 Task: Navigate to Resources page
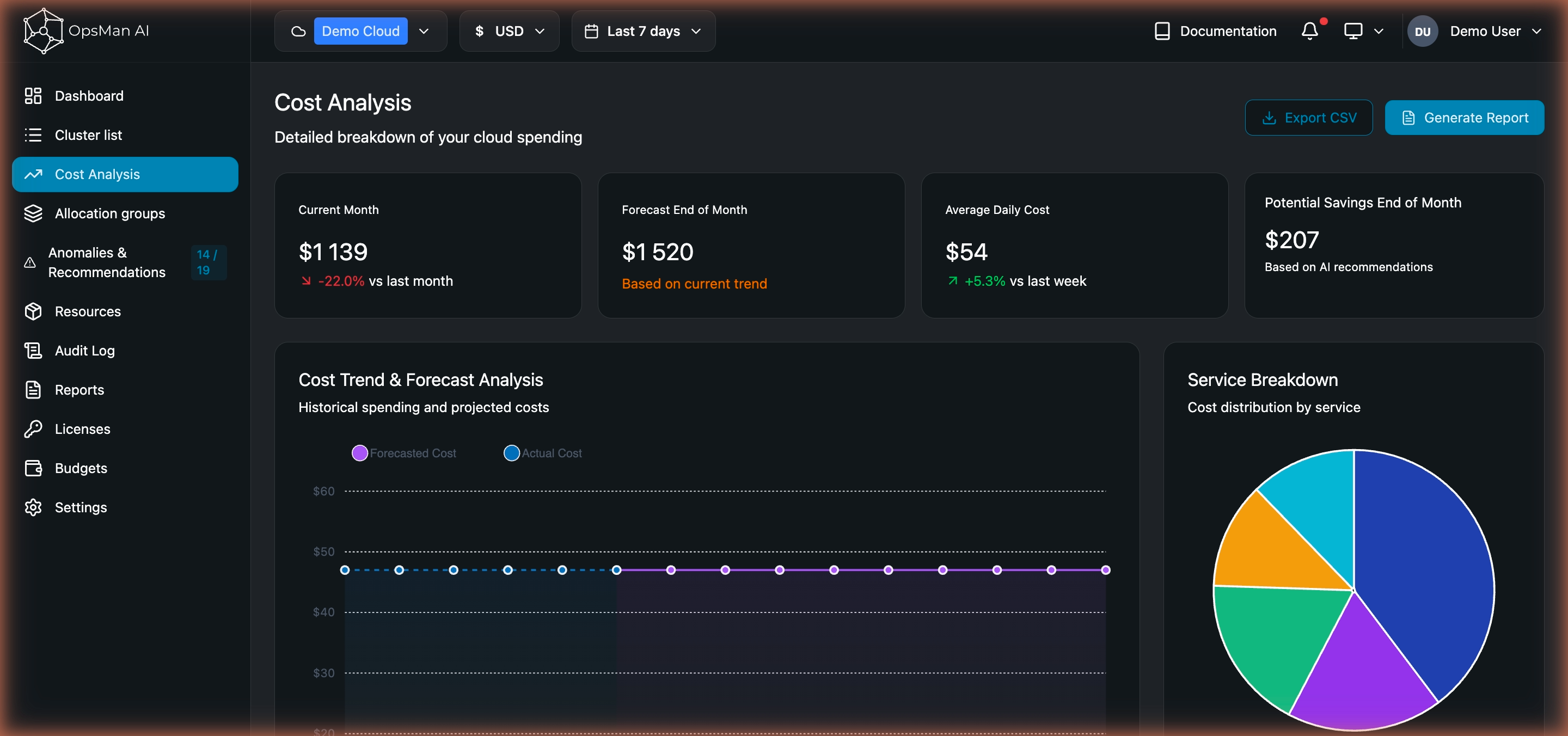(125, 311)
